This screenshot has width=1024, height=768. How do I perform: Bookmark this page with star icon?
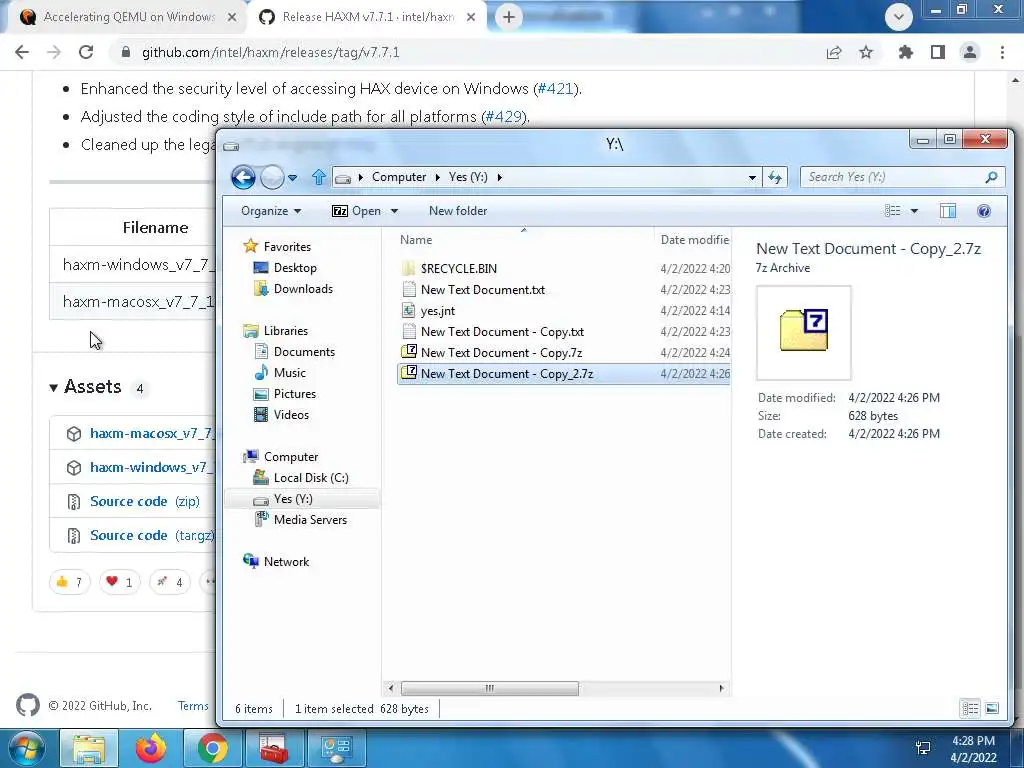point(866,52)
